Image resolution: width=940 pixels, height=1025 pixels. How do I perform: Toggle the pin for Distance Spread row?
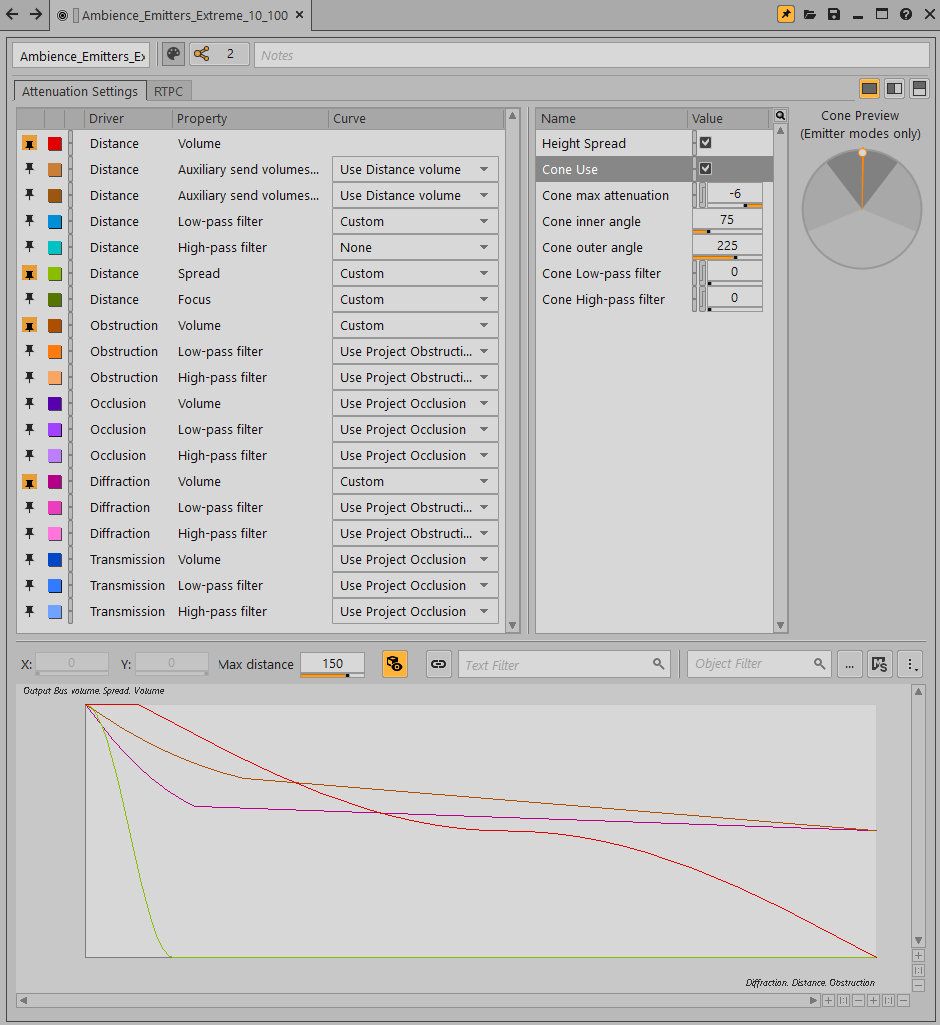point(29,273)
